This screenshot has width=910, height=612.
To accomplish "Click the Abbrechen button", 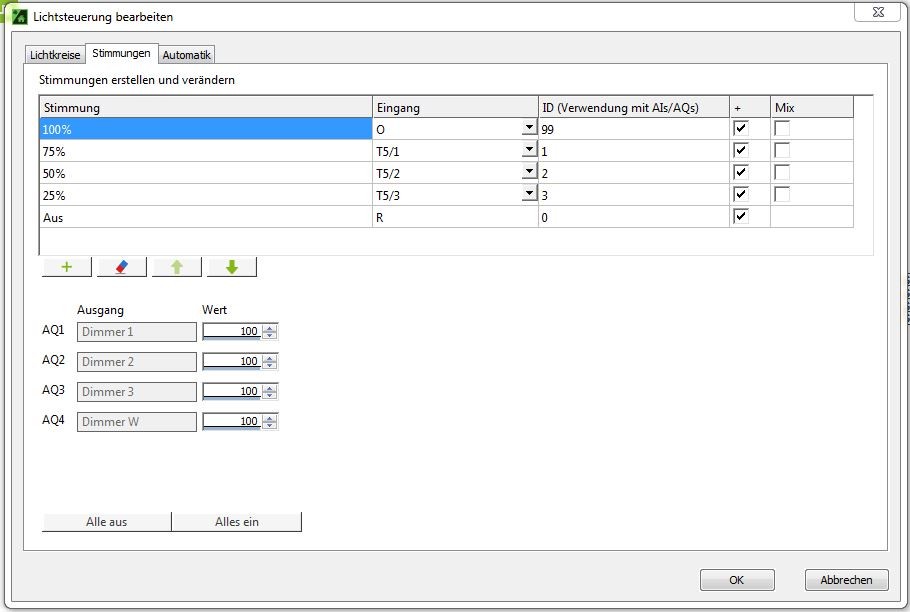I will click(846, 580).
